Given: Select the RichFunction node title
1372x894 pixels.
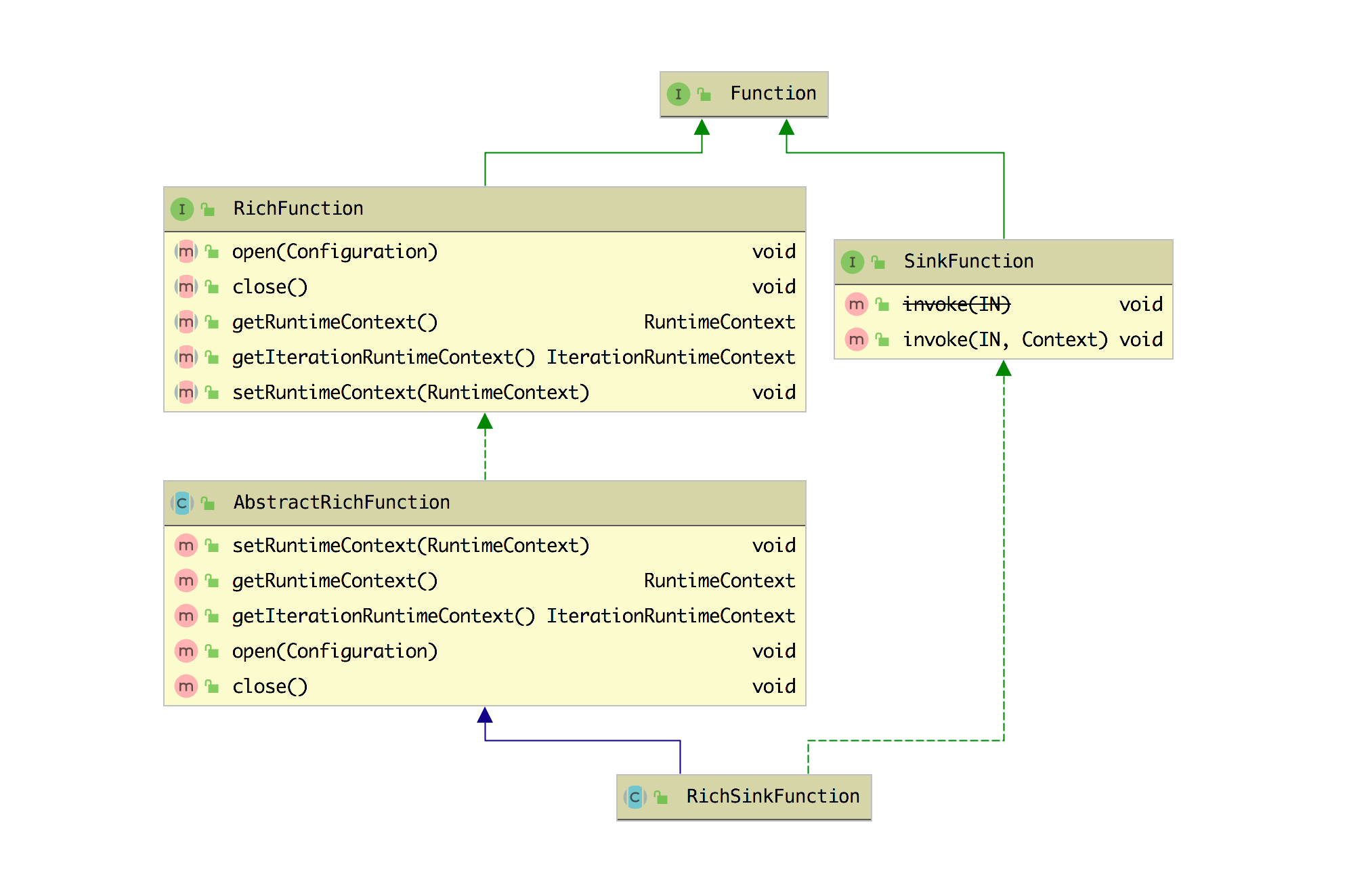Looking at the screenshot, I should coord(299,209).
